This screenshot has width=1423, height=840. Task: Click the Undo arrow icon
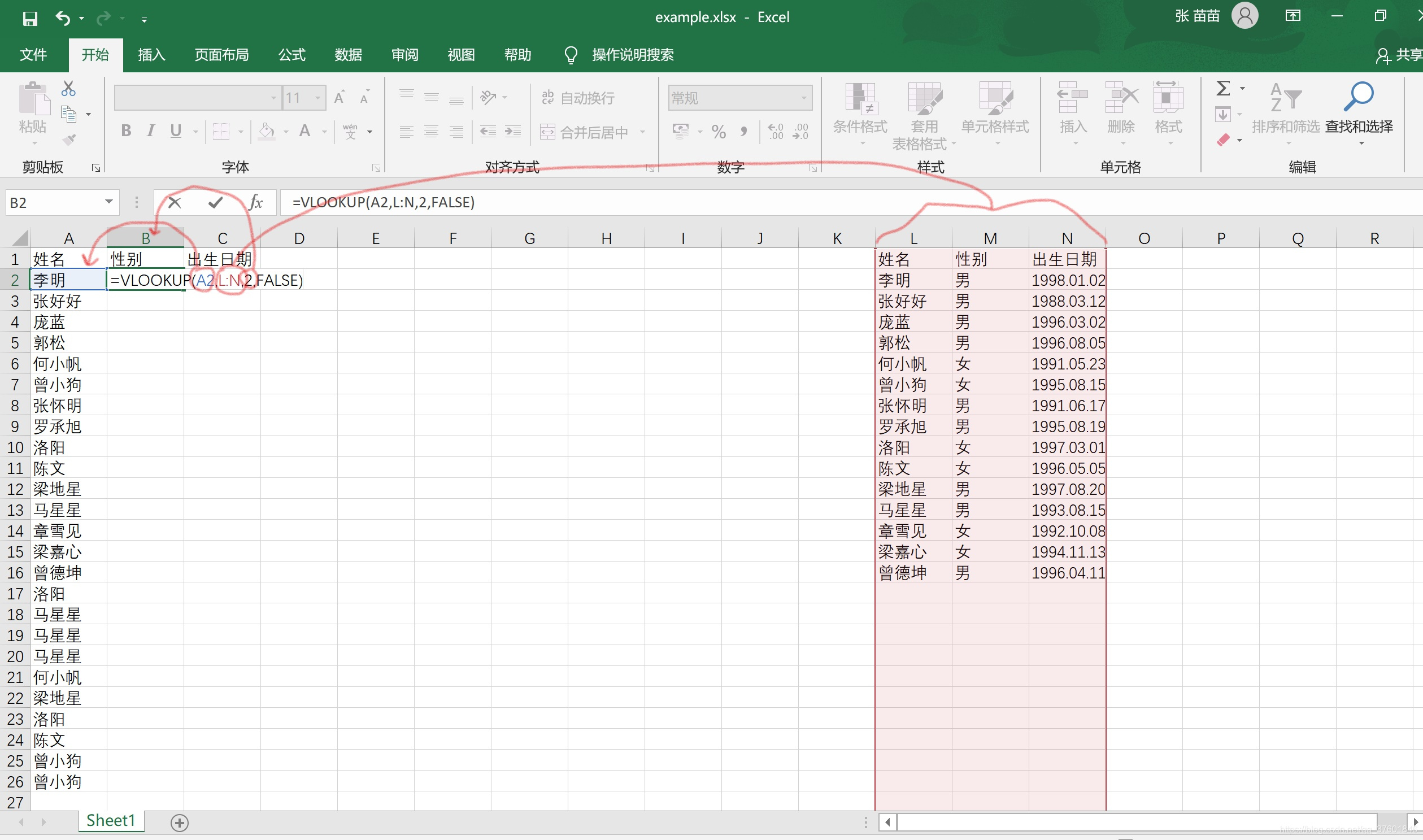tap(62, 19)
